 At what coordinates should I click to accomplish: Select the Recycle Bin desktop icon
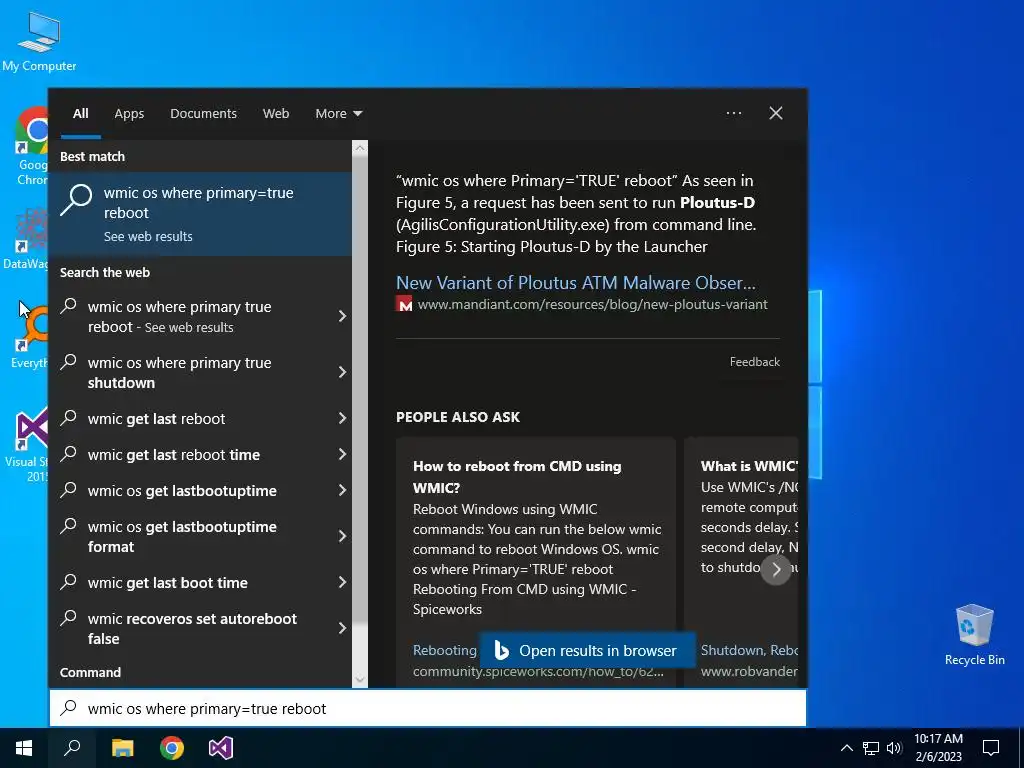[974, 634]
